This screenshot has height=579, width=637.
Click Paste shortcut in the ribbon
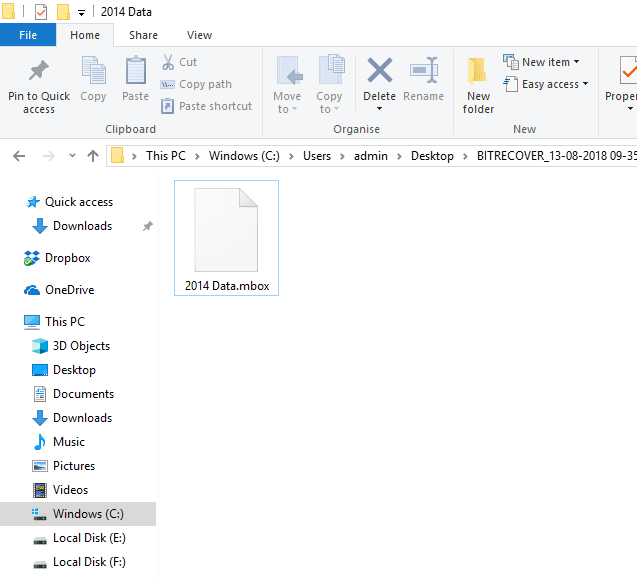coord(206,106)
